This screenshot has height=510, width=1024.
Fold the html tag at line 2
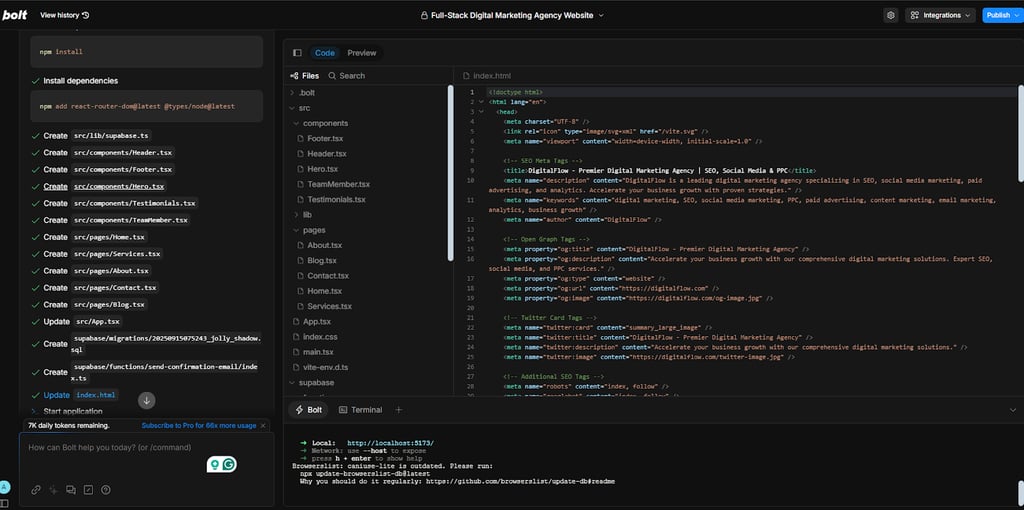481,102
